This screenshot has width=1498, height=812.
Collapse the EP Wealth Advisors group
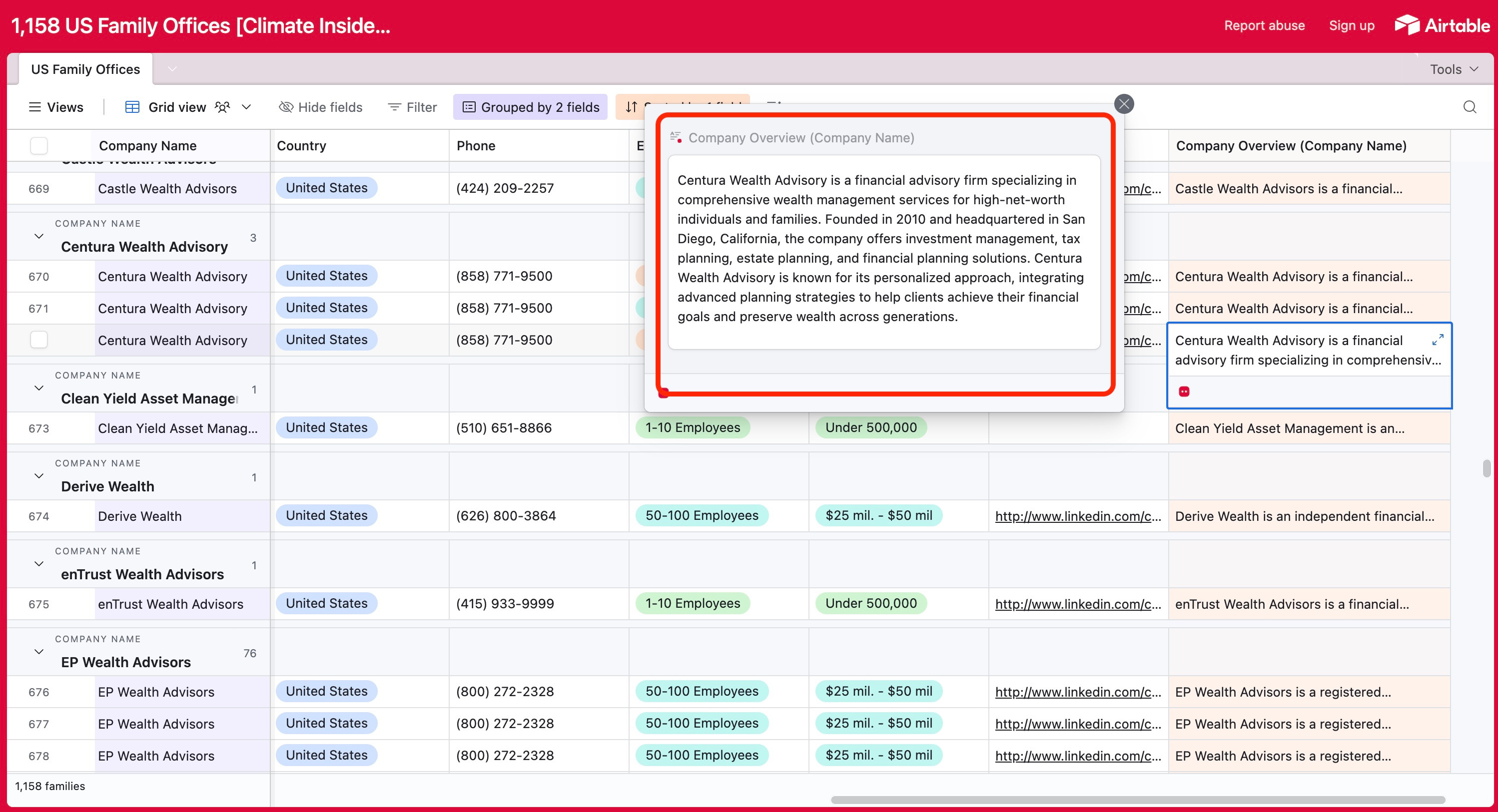click(x=38, y=652)
